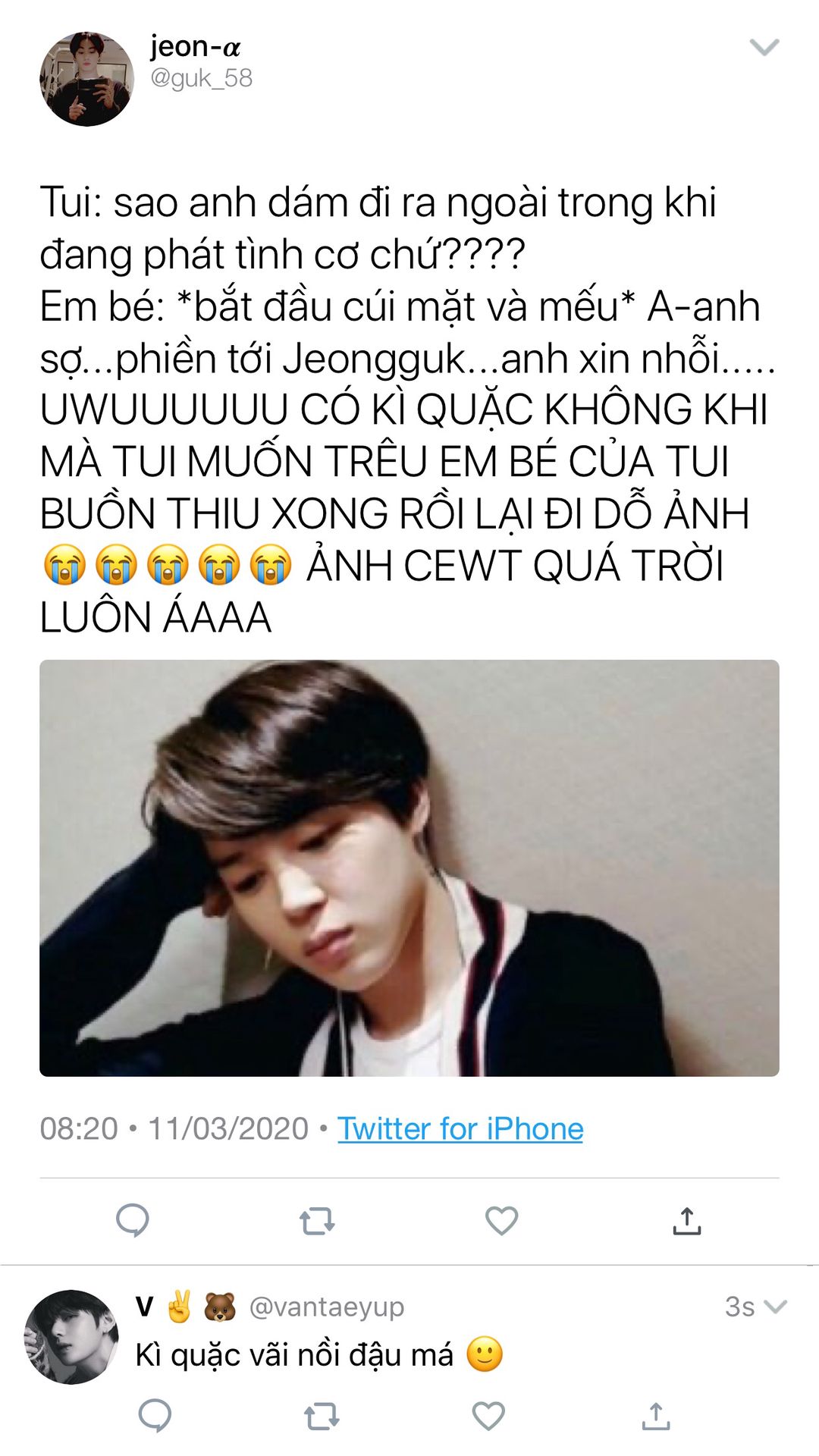
Task: Open the @guk_58 handle profile
Action: coord(201,78)
